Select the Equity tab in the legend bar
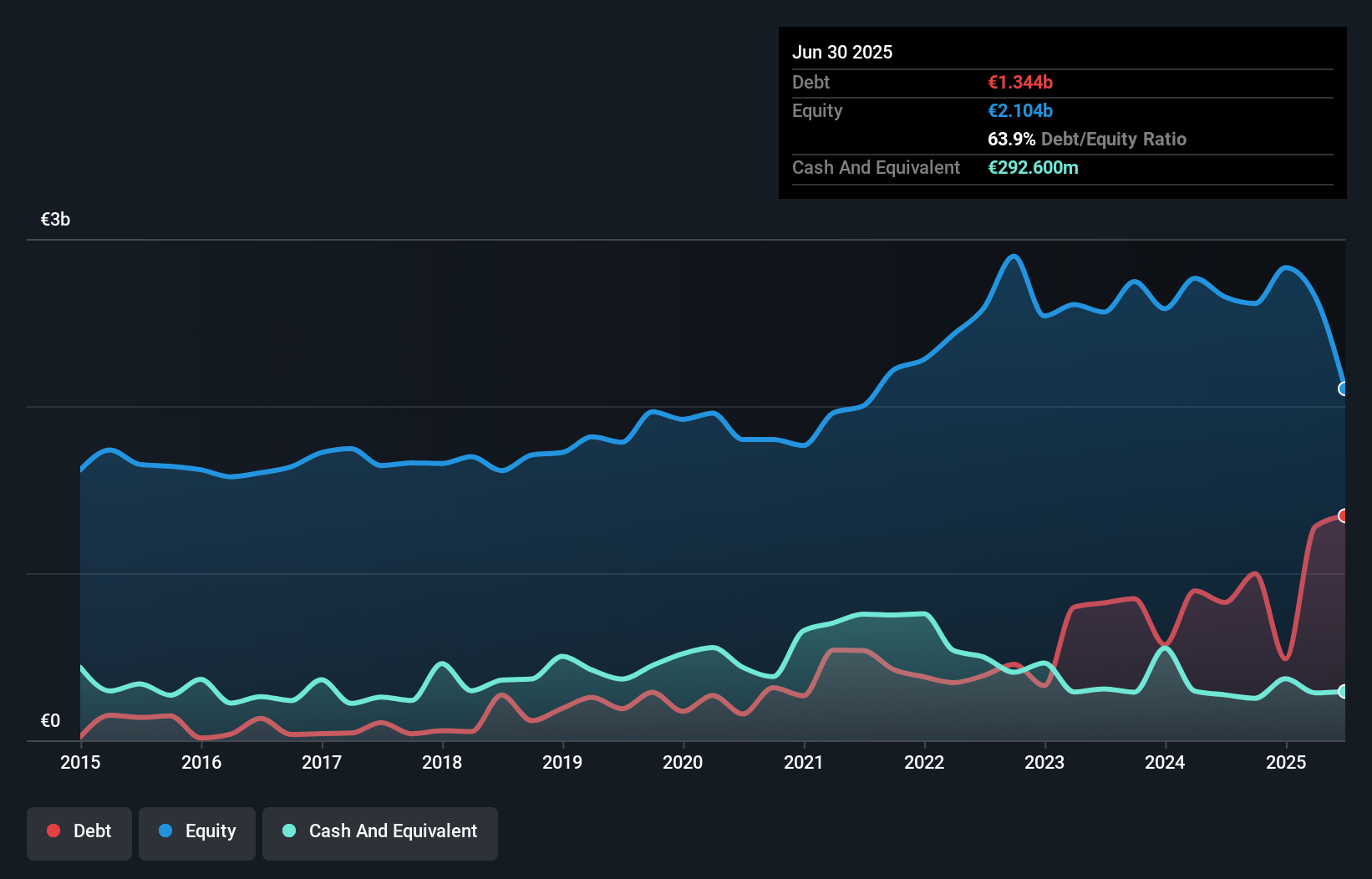Viewport: 1372px width, 879px height. tap(196, 832)
